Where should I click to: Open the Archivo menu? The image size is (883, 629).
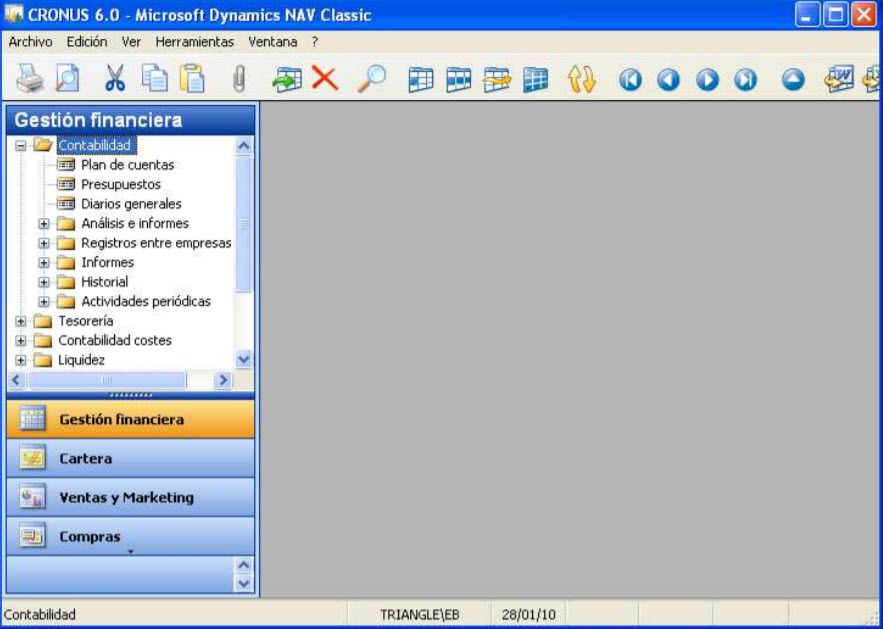pos(30,42)
